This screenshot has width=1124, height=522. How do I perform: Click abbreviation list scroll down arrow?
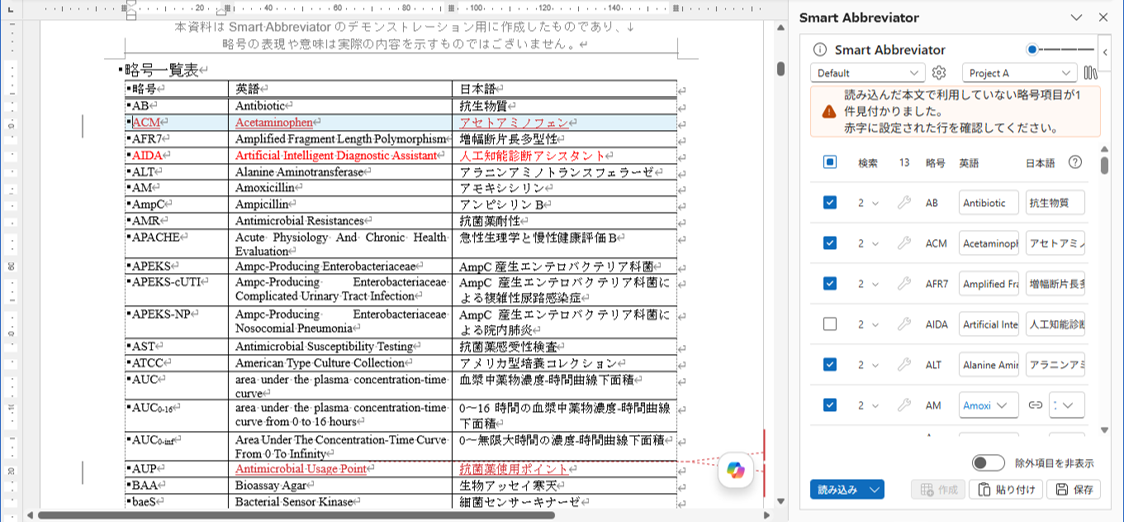1105,430
